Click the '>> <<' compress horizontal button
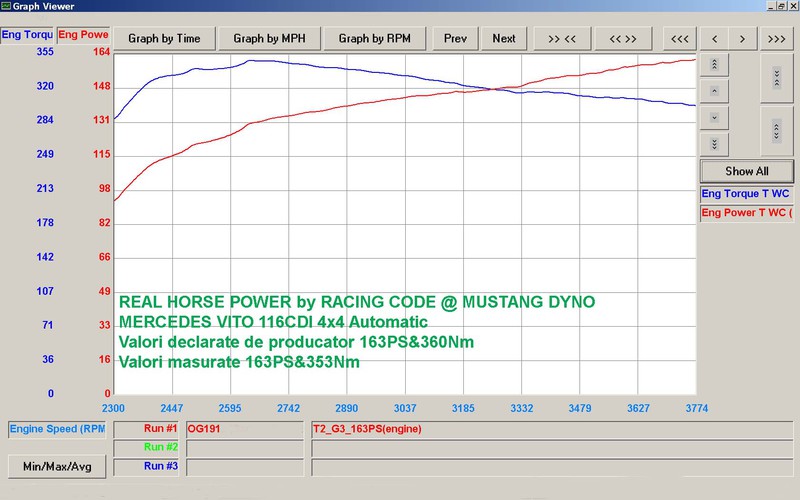This screenshot has width=800, height=500. point(562,39)
